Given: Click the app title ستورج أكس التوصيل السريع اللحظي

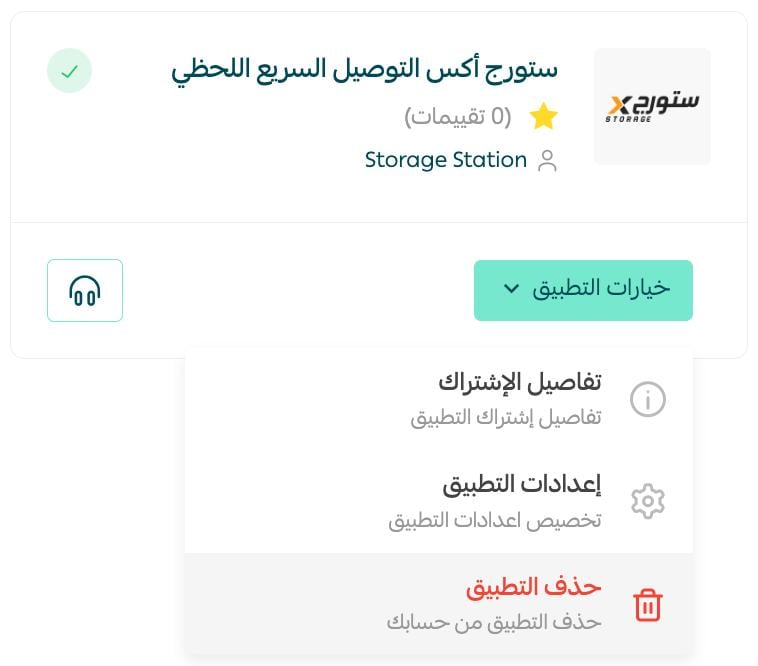Looking at the screenshot, I should (364, 71).
